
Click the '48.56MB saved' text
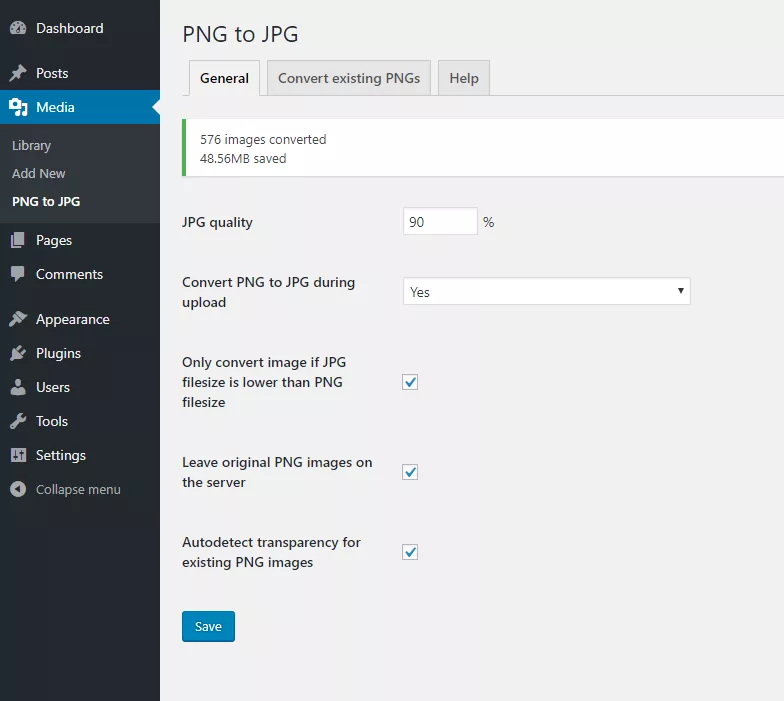coord(243,158)
